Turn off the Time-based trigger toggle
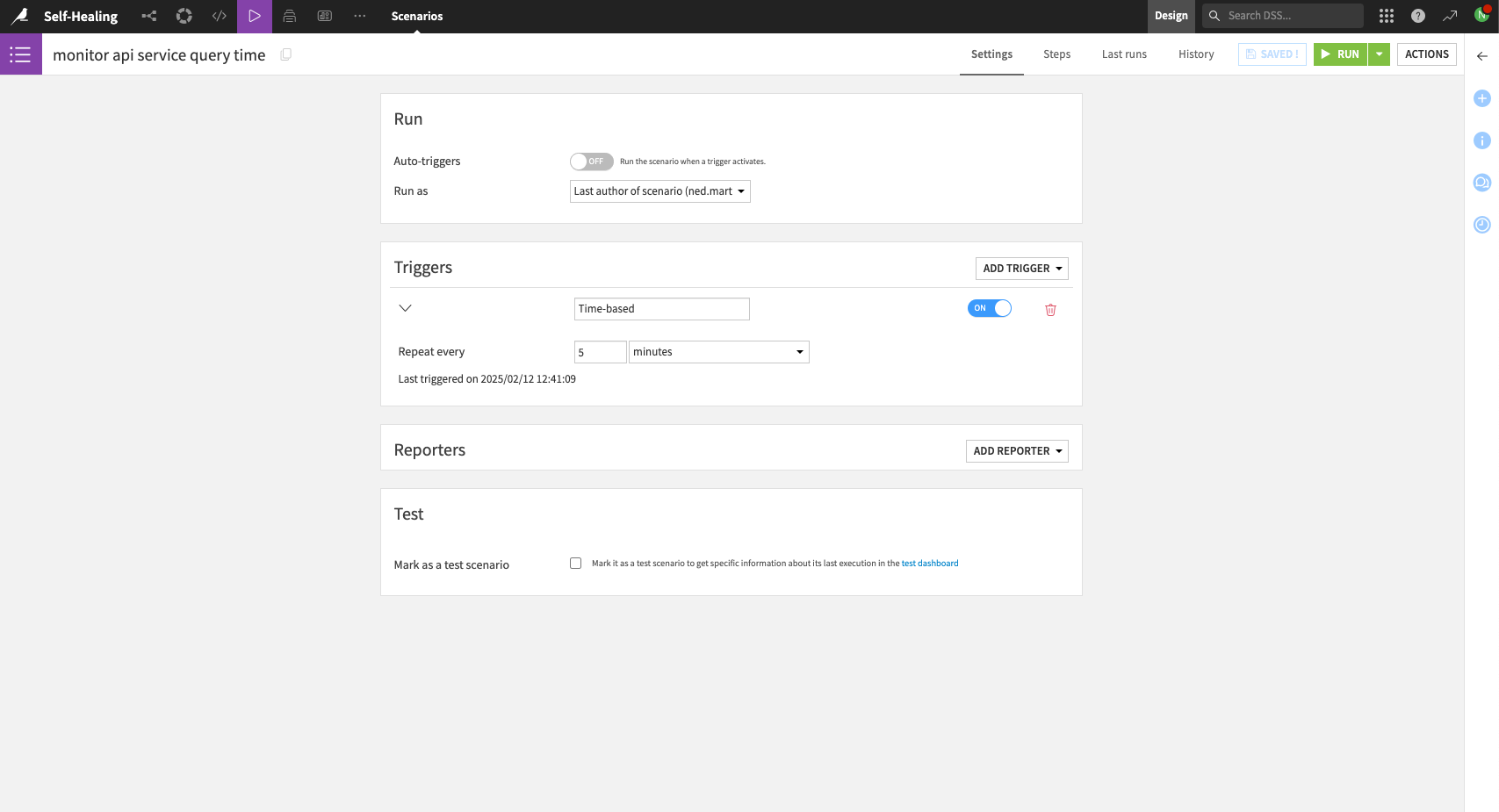This screenshot has width=1499, height=812. click(x=989, y=308)
